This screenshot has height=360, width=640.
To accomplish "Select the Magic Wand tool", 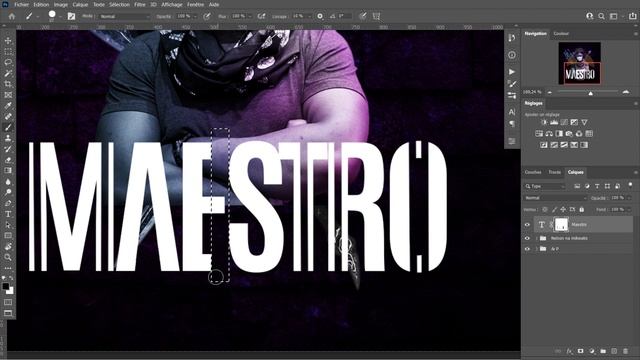I will tap(8, 73).
